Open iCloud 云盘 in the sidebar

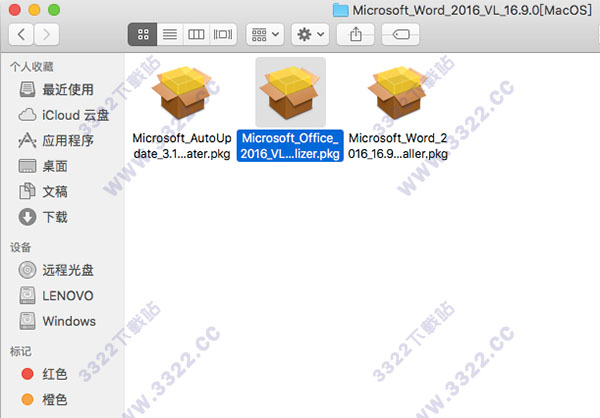(x=64, y=115)
